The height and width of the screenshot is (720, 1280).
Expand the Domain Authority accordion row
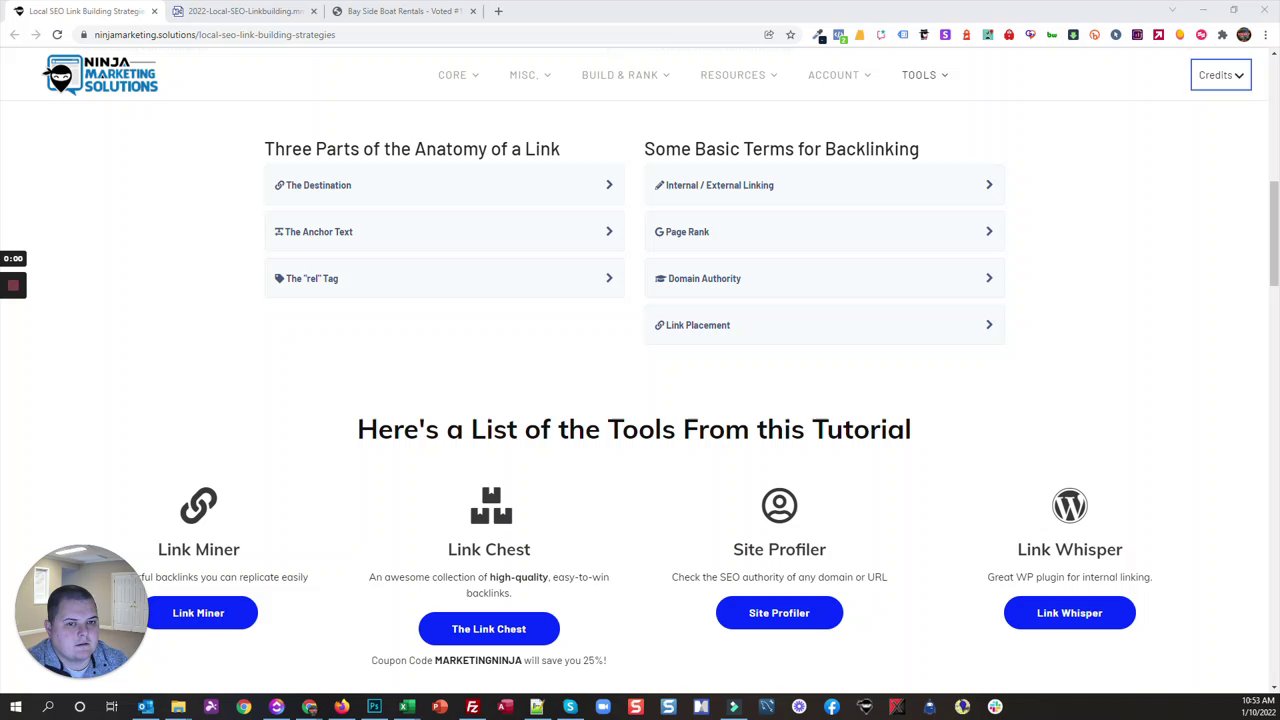tap(824, 279)
